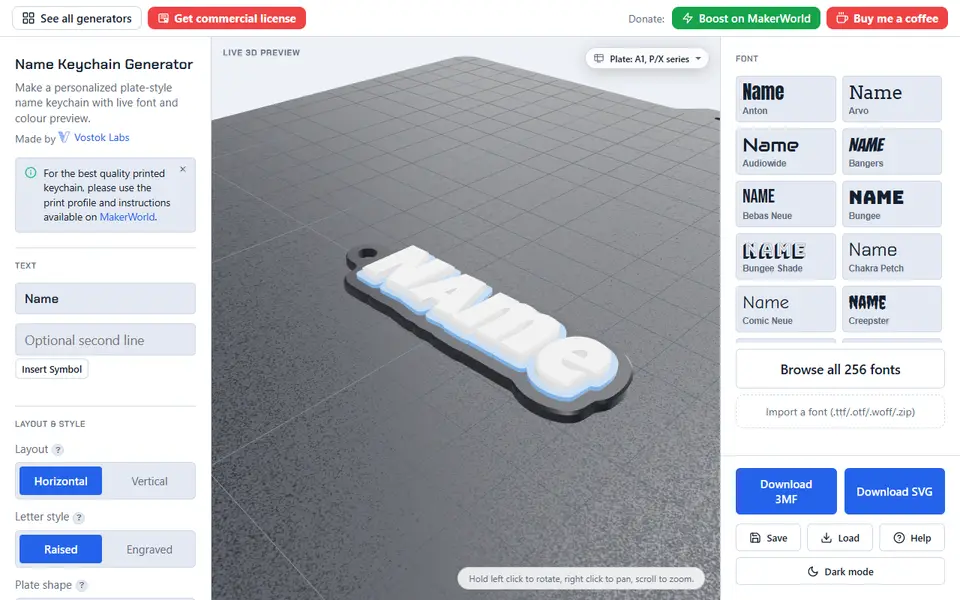Image resolution: width=960 pixels, height=600 pixels.
Task: Click Boost on MakerWorld button
Action: (x=746, y=18)
